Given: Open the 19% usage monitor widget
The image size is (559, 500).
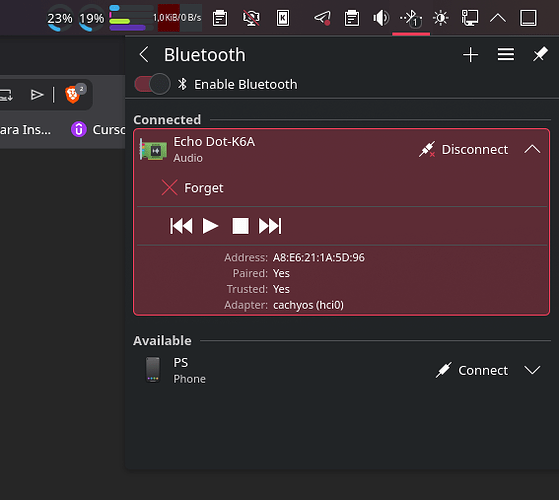Looking at the screenshot, I should pyautogui.click(x=92, y=18).
